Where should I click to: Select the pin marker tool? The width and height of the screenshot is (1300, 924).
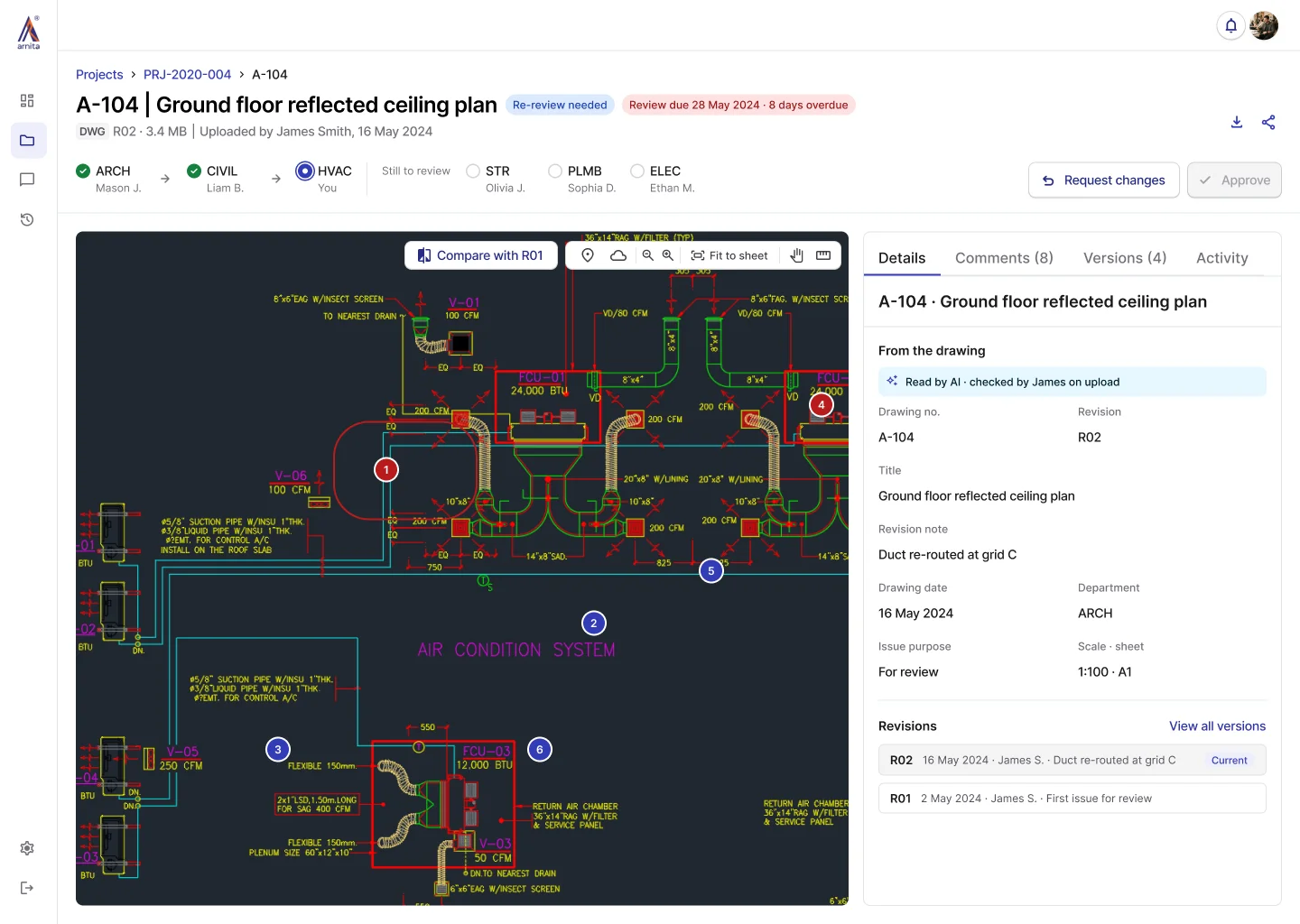pyautogui.click(x=588, y=255)
